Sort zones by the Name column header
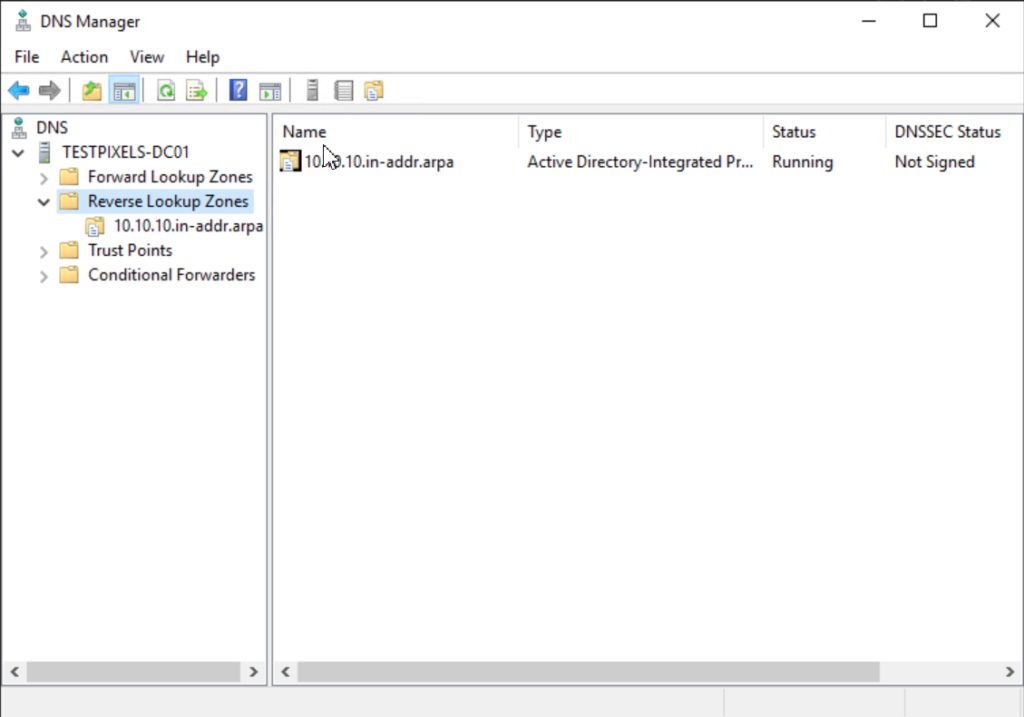This screenshot has height=717, width=1024. click(304, 131)
